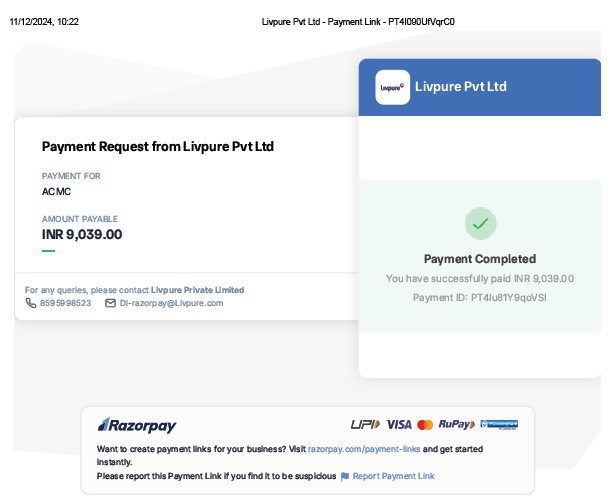Click the PCI compliance badge
The width and height of the screenshot is (610, 500).
pos(499,424)
